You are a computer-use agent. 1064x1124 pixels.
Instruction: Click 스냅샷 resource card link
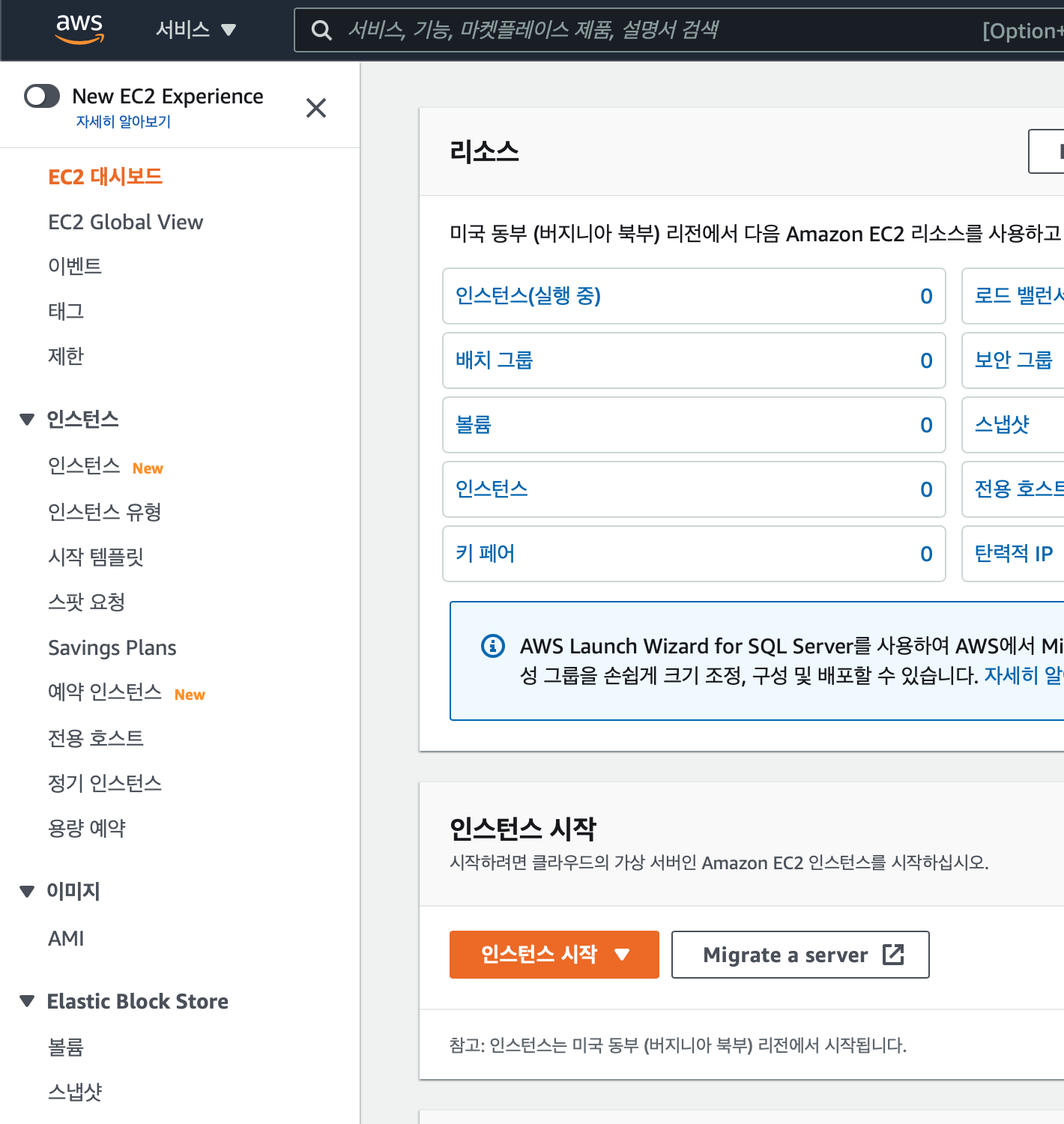[x=1002, y=425]
